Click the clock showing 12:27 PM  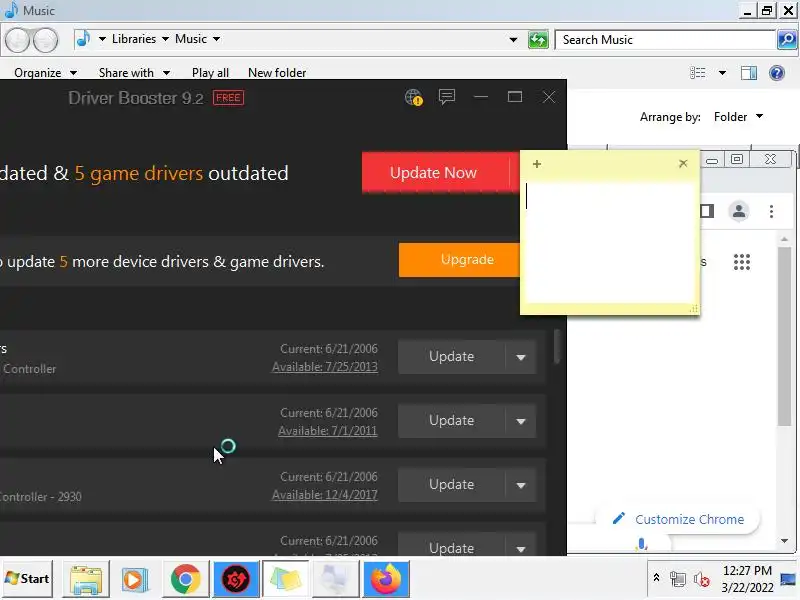[747, 570]
